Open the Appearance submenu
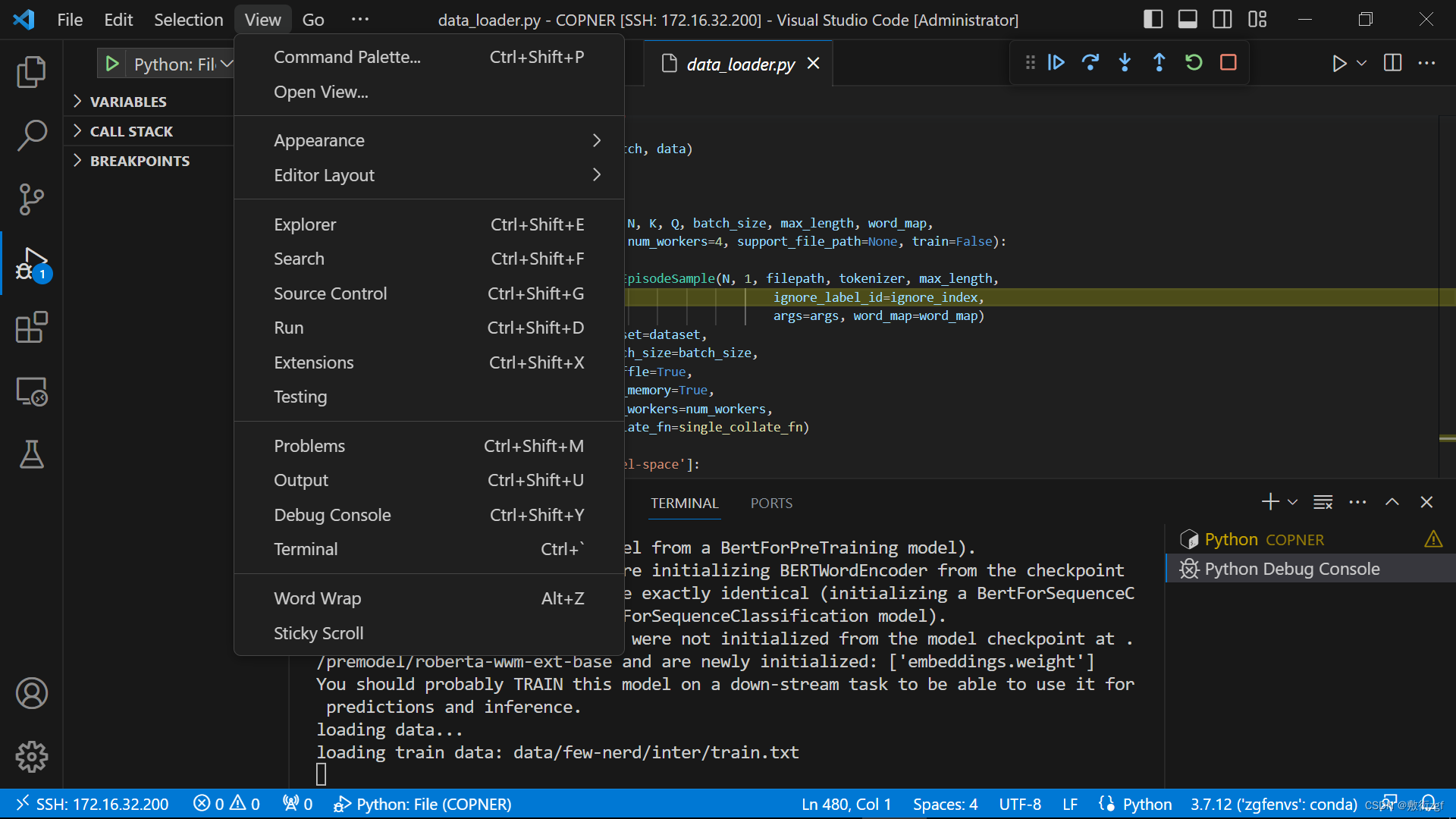This screenshot has width=1456, height=819. pyautogui.click(x=318, y=140)
